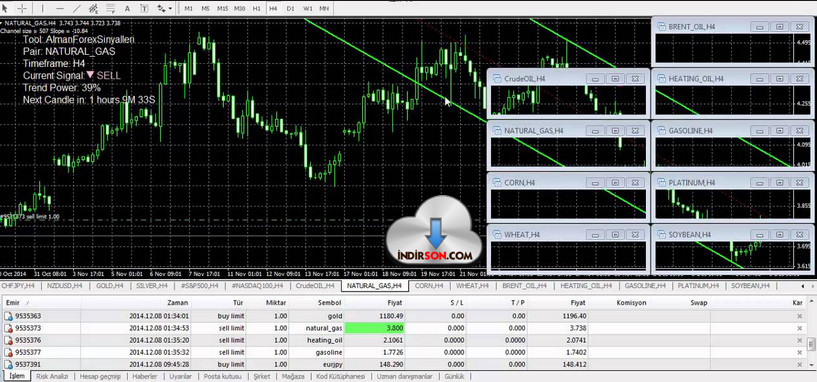Switch timeframe to H1
Screen dimensions: 817x382
(256, 8)
